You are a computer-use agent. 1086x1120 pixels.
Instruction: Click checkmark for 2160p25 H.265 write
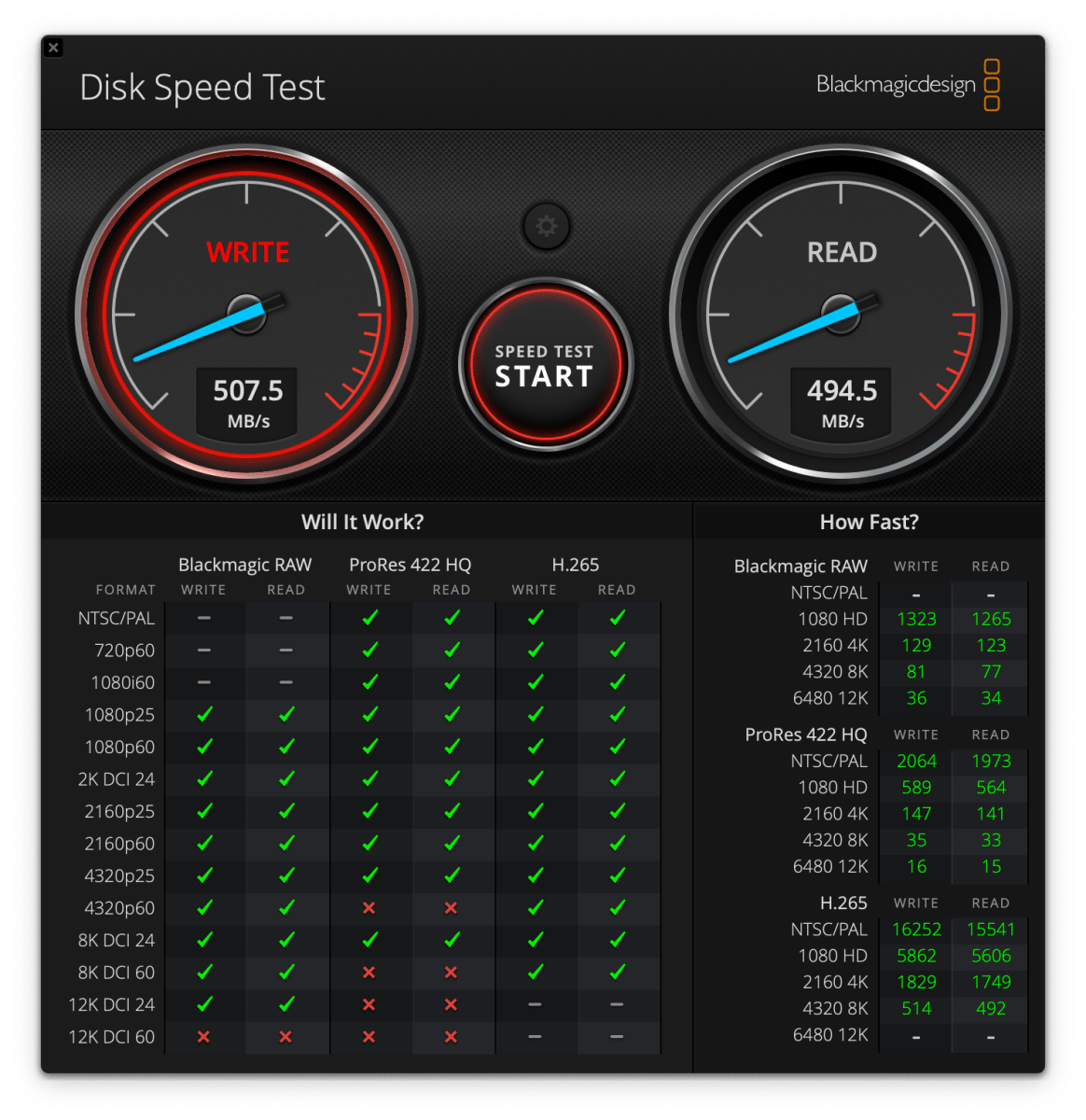coord(536,811)
